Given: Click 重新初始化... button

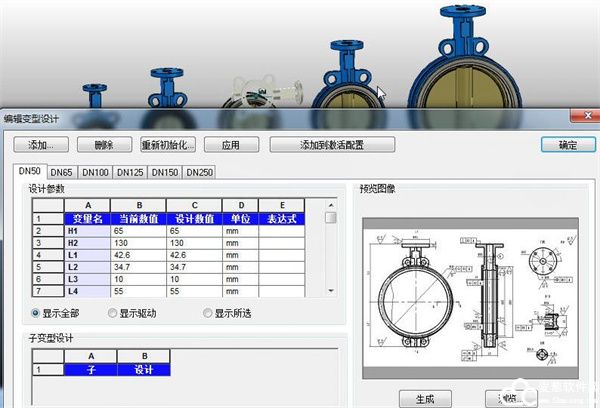Looking at the screenshot, I should [169, 145].
